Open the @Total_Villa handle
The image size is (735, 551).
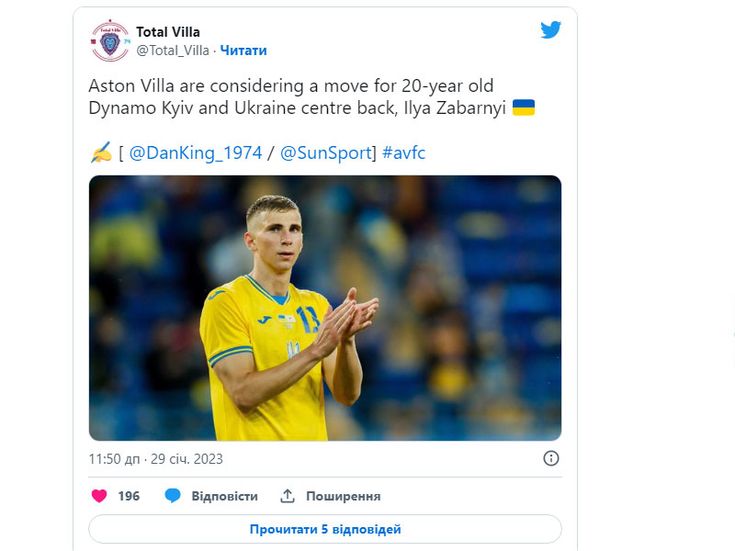pyautogui.click(x=172, y=50)
